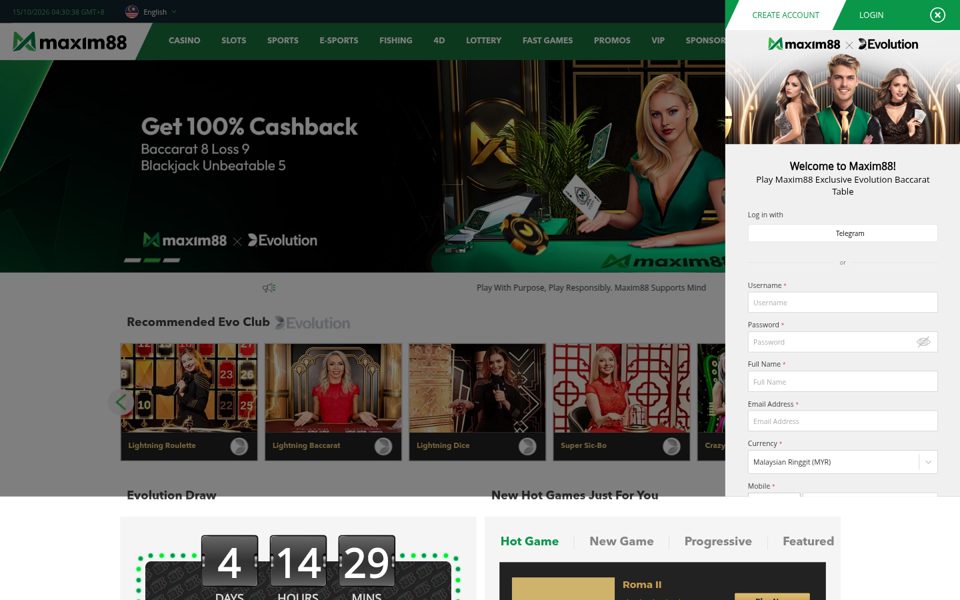Open the Promos menu
960x600 pixels.
pyautogui.click(x=612, y=40)
